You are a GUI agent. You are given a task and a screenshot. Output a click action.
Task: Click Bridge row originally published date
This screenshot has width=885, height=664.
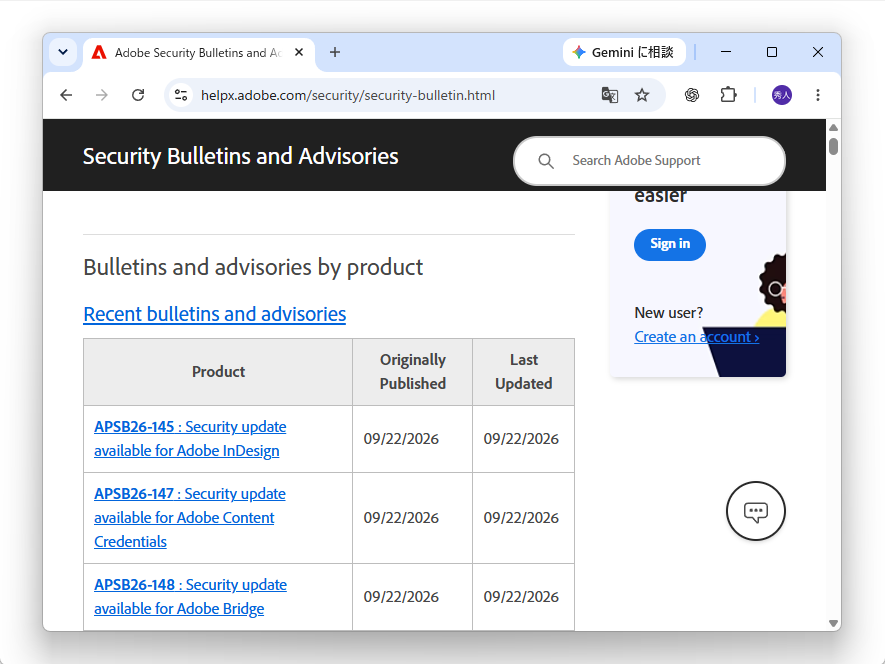click(401, 597)
